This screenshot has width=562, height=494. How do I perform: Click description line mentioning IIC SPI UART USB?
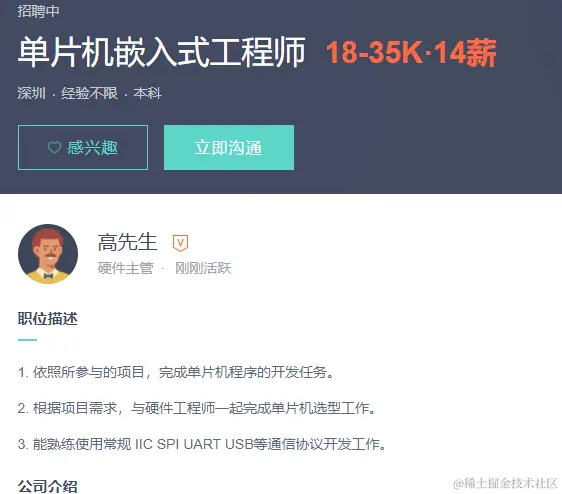pyautogui.click(x=203, y=444)
